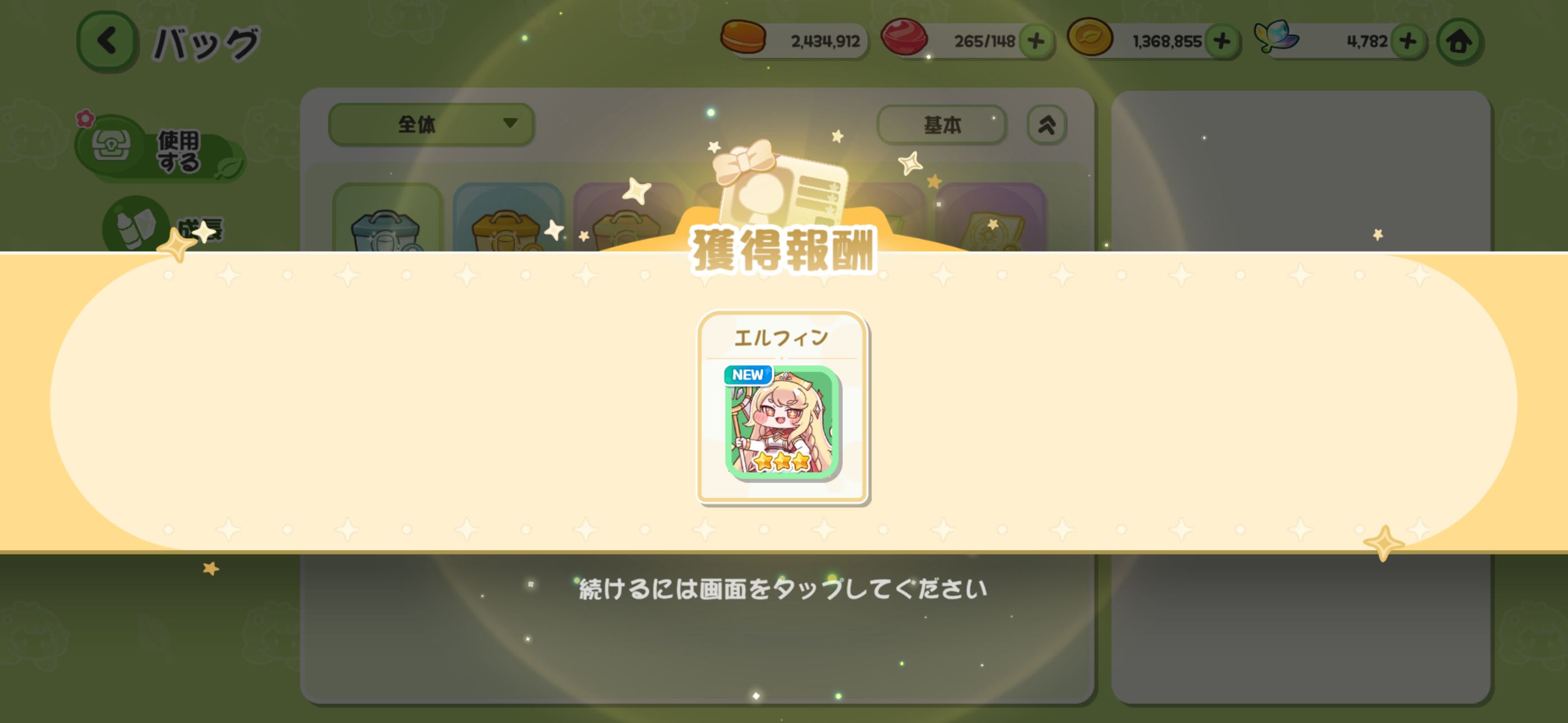Select the blue-gray chest item

387,219
